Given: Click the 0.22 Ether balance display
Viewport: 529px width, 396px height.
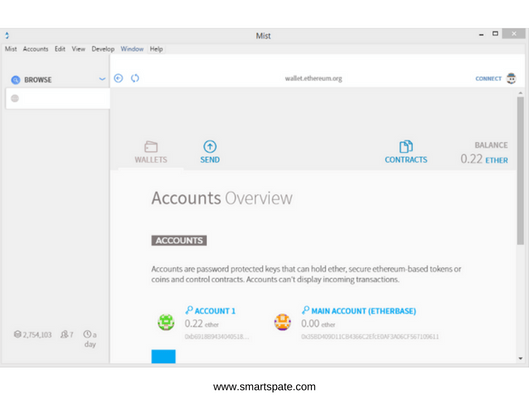Looking at the screenshot, I should click(484, 159).
